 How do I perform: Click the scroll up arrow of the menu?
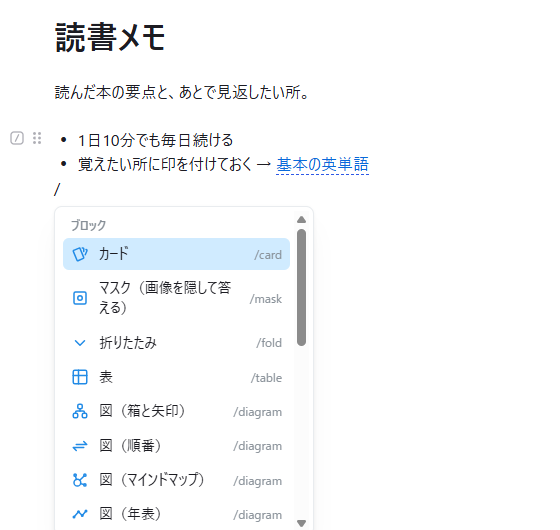[x=301, y=219]
